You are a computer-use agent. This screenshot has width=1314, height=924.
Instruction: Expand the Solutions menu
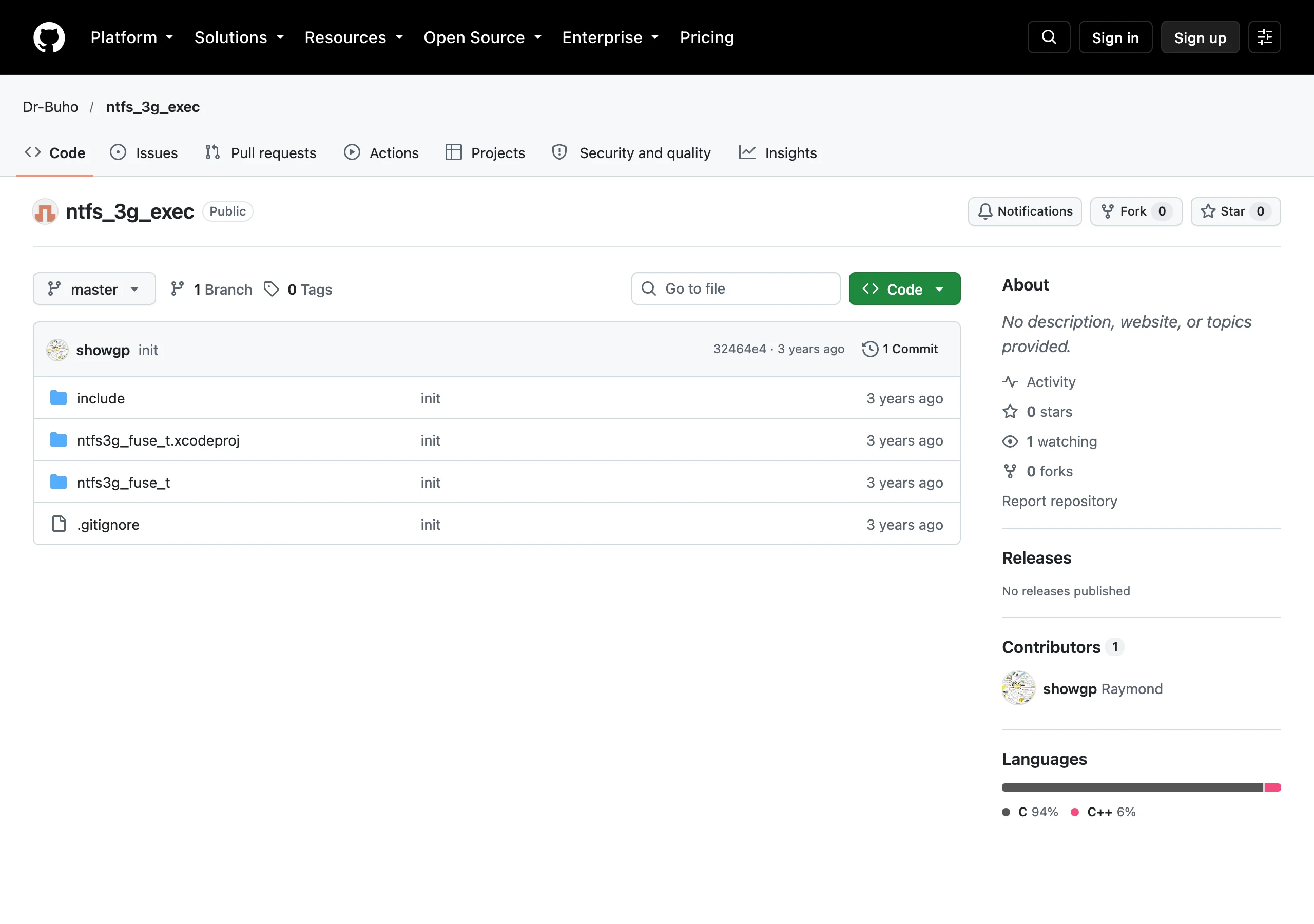pos(239,37)
